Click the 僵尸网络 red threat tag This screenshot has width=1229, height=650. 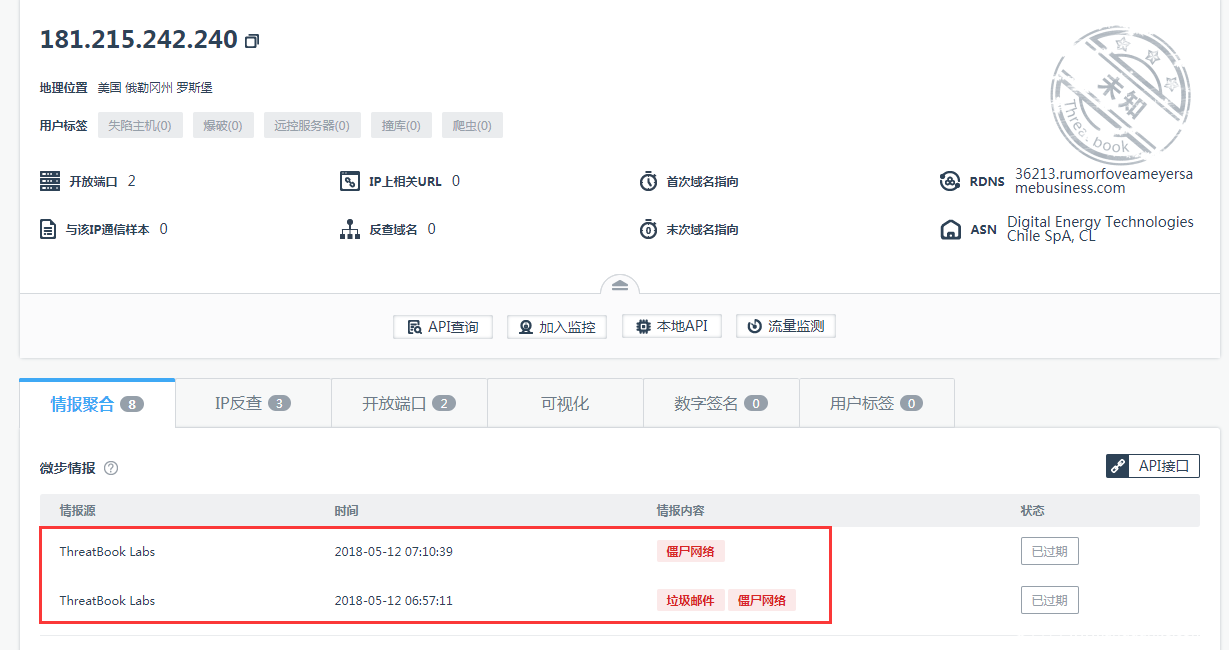pyautogui.click(x=690, y=551)
